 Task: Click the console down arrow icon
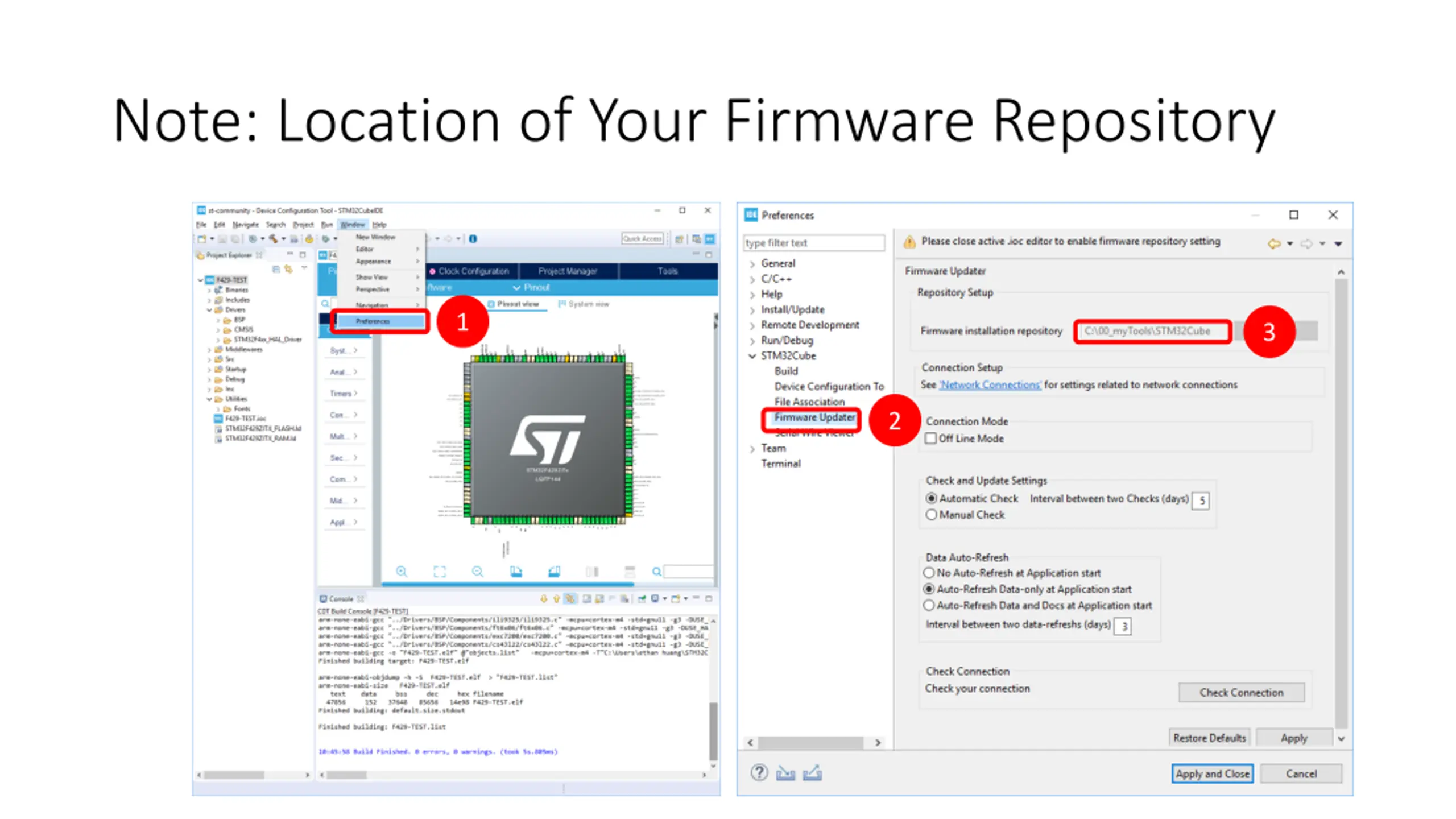[544, 598]
